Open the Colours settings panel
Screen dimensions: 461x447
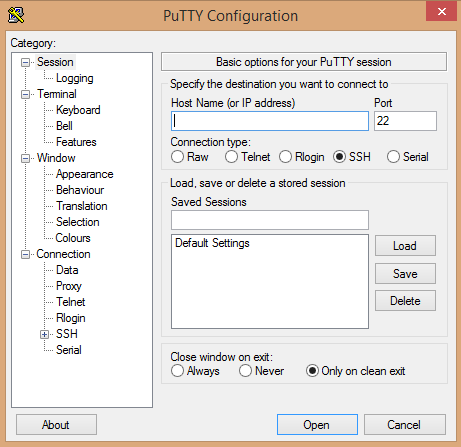point(73,238)
